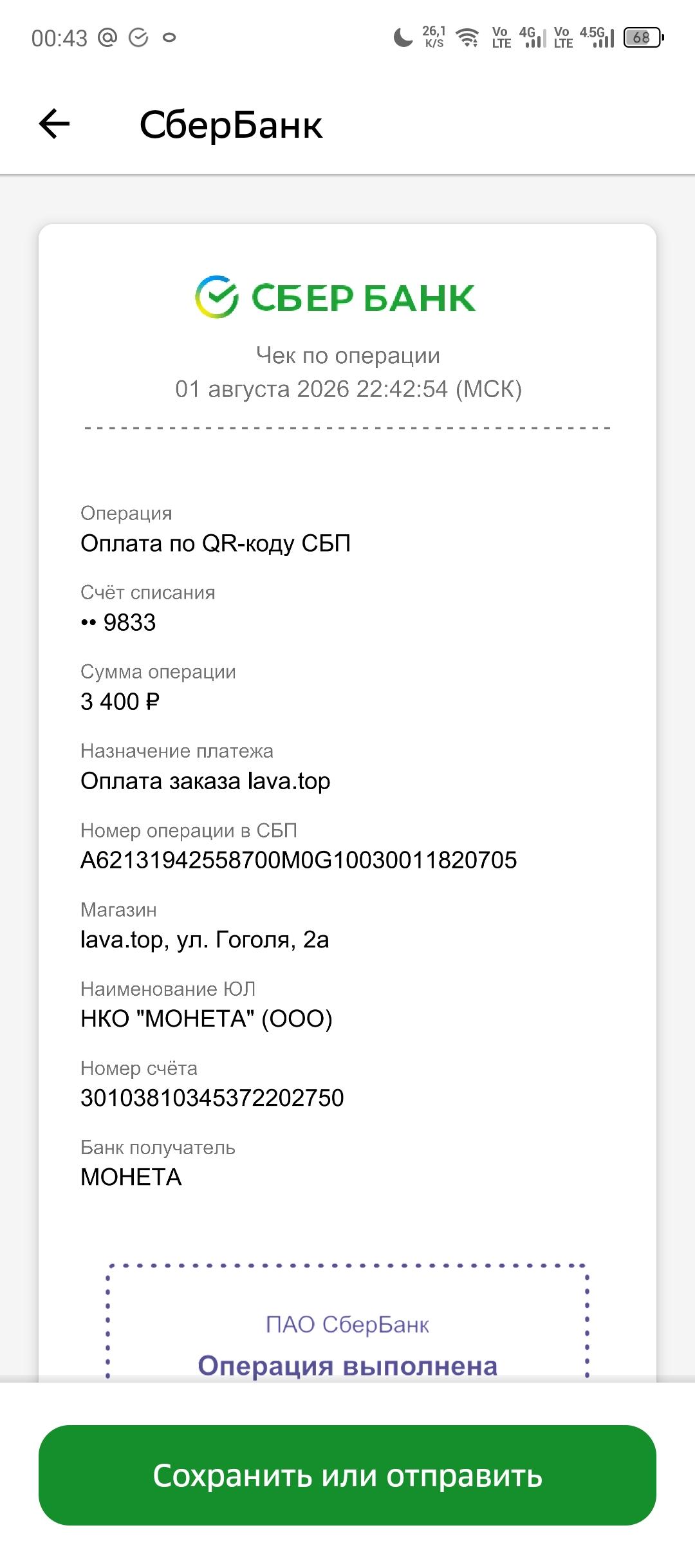Tap the store address lava.top, ул. Гоголя, 2а
This screenshot has height=1568, width=695.
(x=205, y=940)
